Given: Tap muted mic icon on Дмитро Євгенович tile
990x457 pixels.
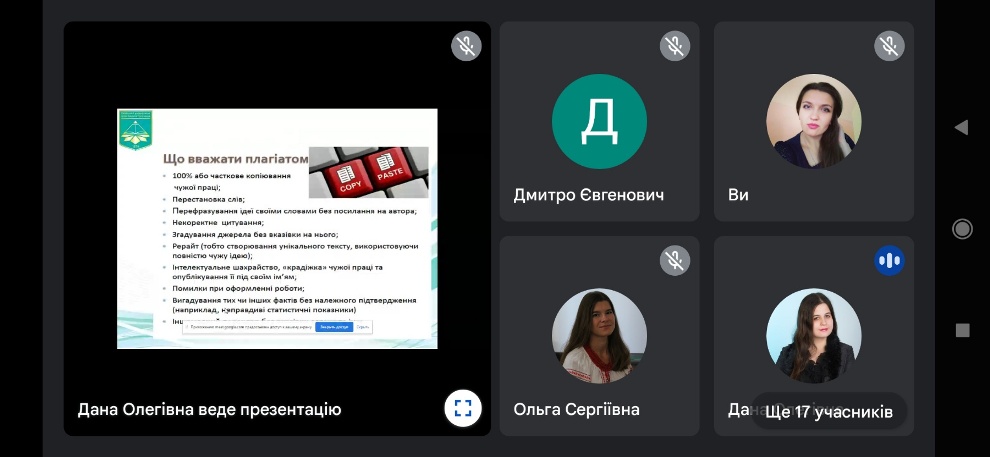Looking at the screenshot, I should (675, 45).
